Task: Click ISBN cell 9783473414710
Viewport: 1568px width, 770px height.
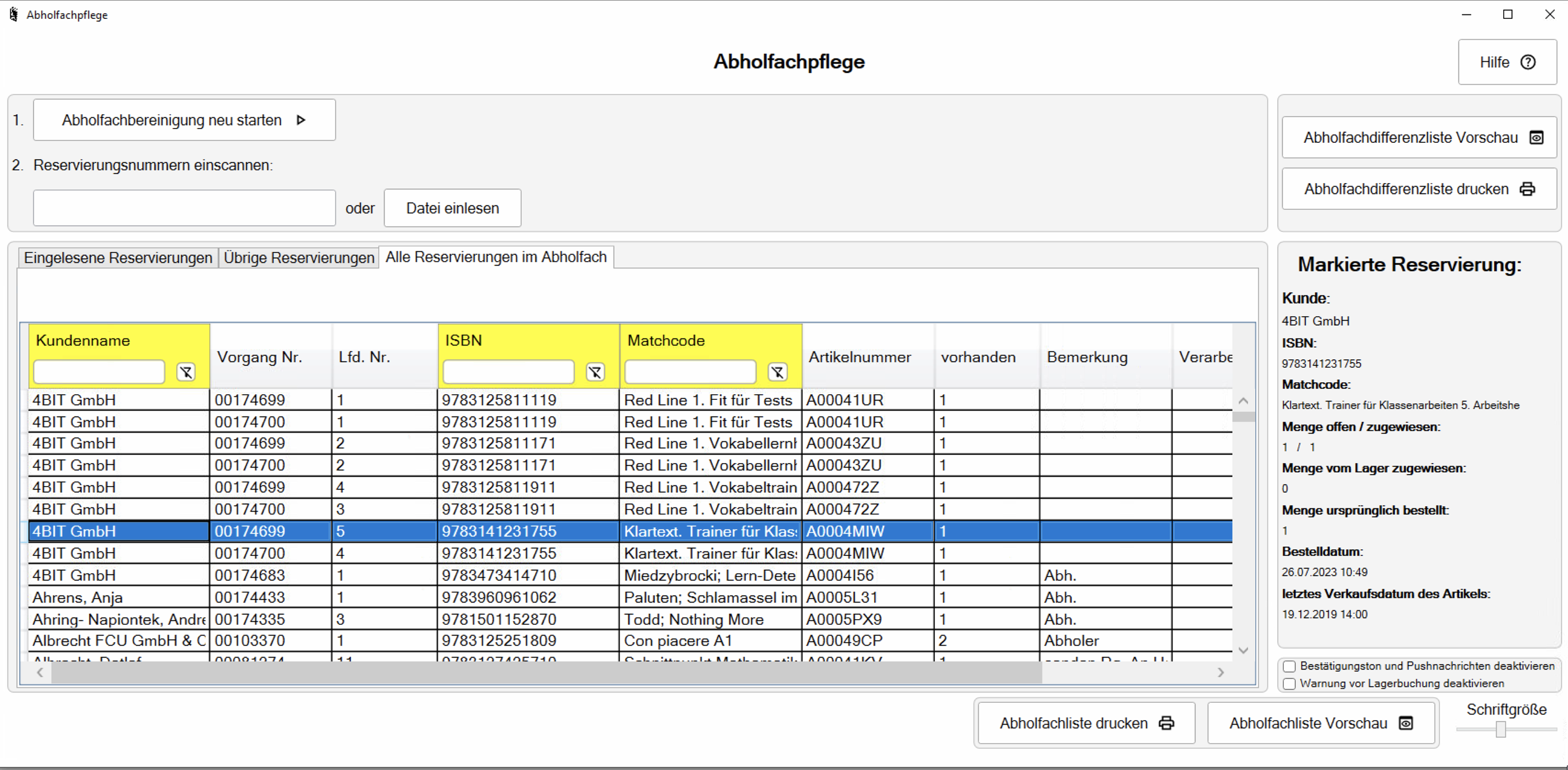Action: point(529,575)
